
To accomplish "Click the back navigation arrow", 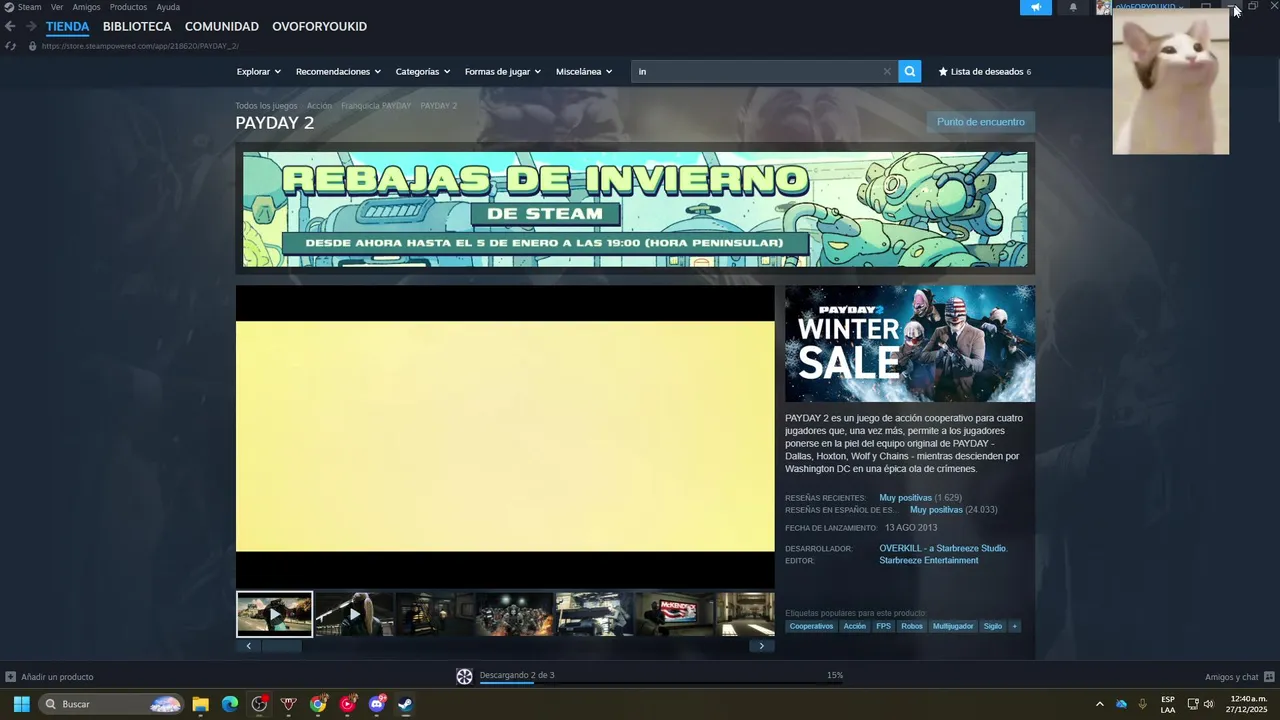I will point(10,27).
